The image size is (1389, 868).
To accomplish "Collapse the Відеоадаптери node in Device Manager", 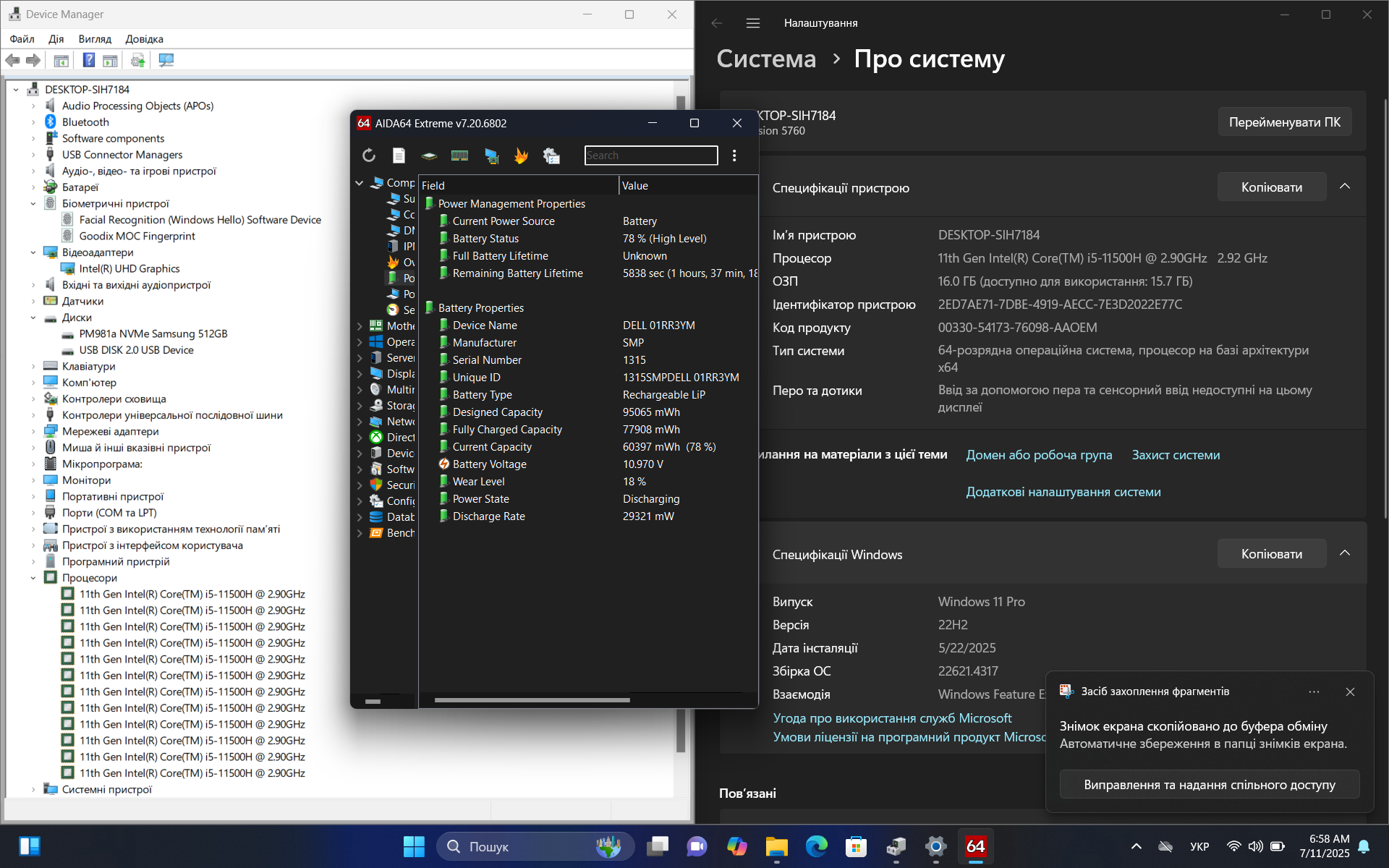I will (33, 252).
